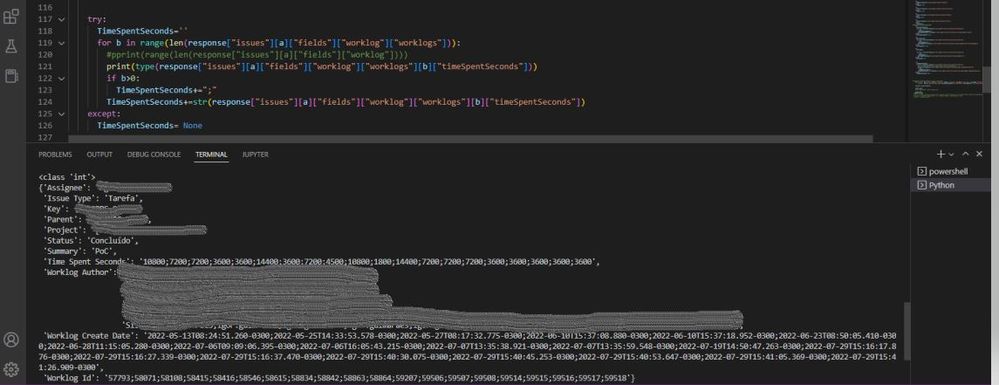Image resolution: width=999 pixels, height=385 pixels.
Task: Create a new terminal with plus icon
Action: [x=940, y=154]
